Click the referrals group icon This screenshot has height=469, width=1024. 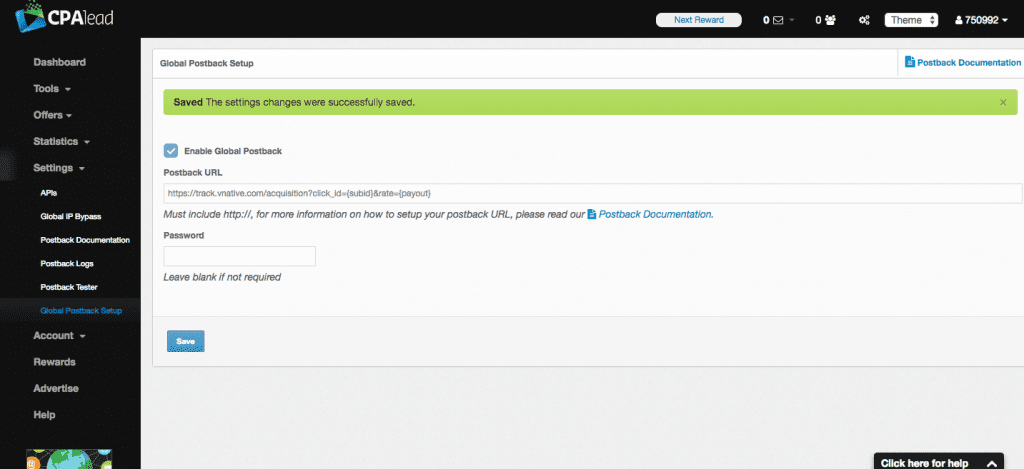click(x=830, y=20)
